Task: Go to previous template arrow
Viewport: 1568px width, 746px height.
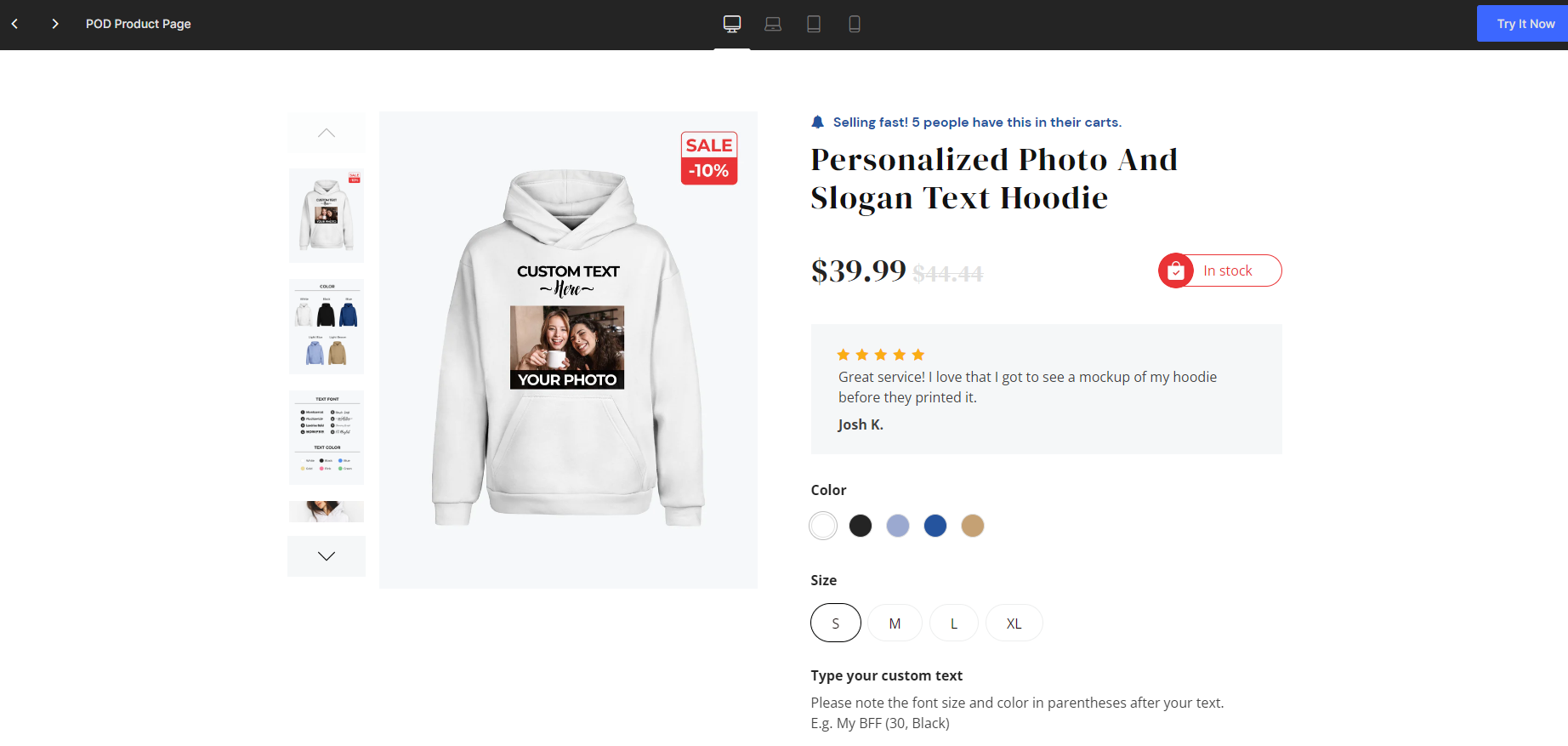Action: 15,24
